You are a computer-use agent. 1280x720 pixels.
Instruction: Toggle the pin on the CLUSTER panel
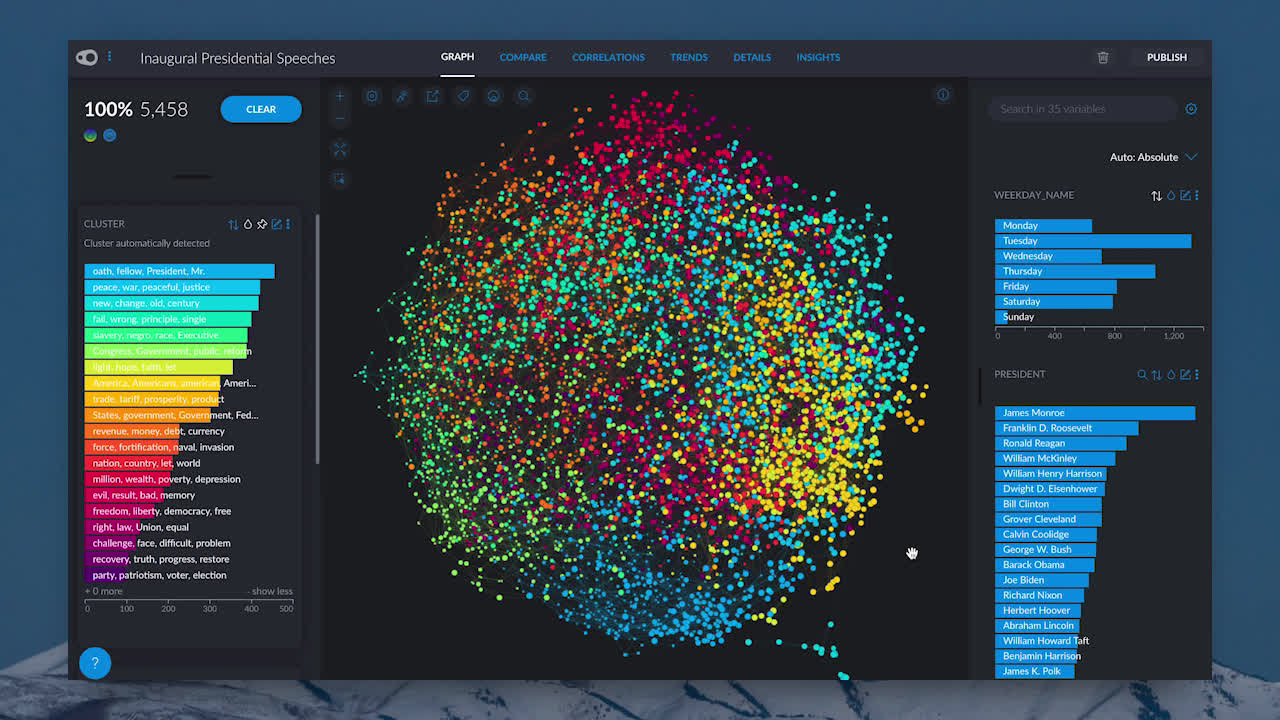261,224
